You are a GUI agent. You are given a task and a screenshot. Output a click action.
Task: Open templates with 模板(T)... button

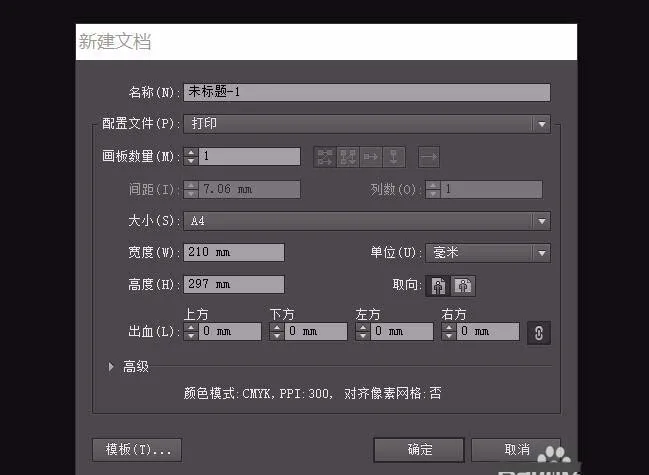click(137, 450)
